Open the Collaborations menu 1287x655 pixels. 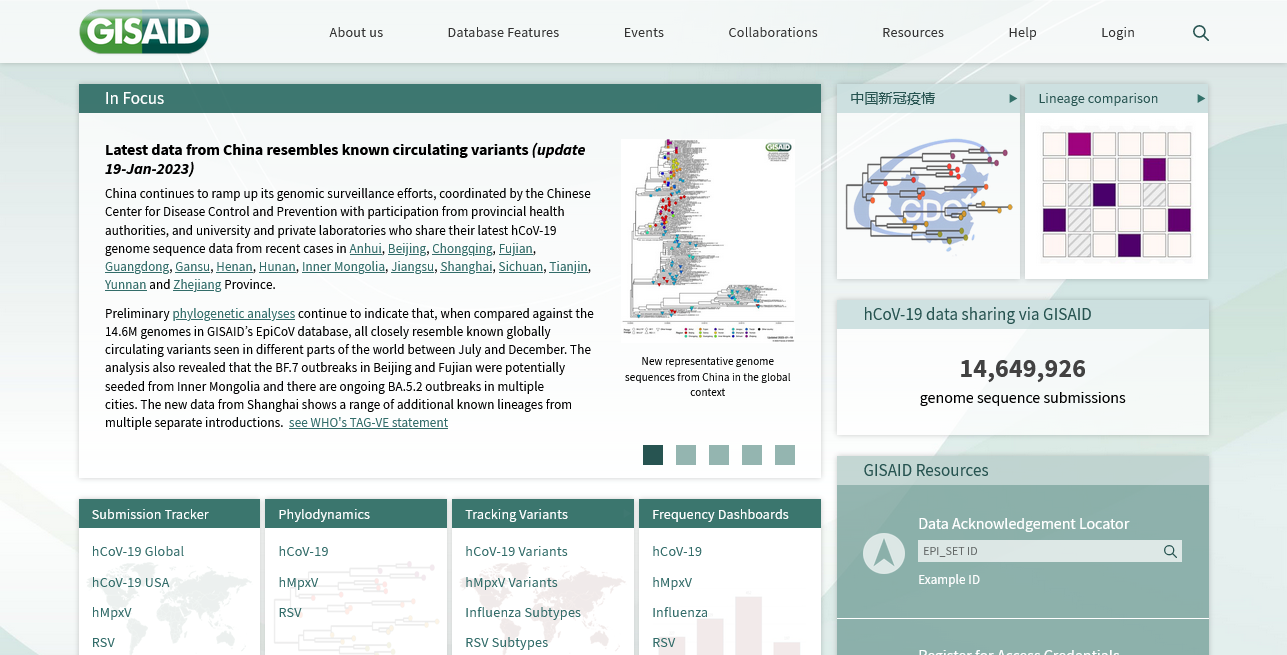[773, 32]
